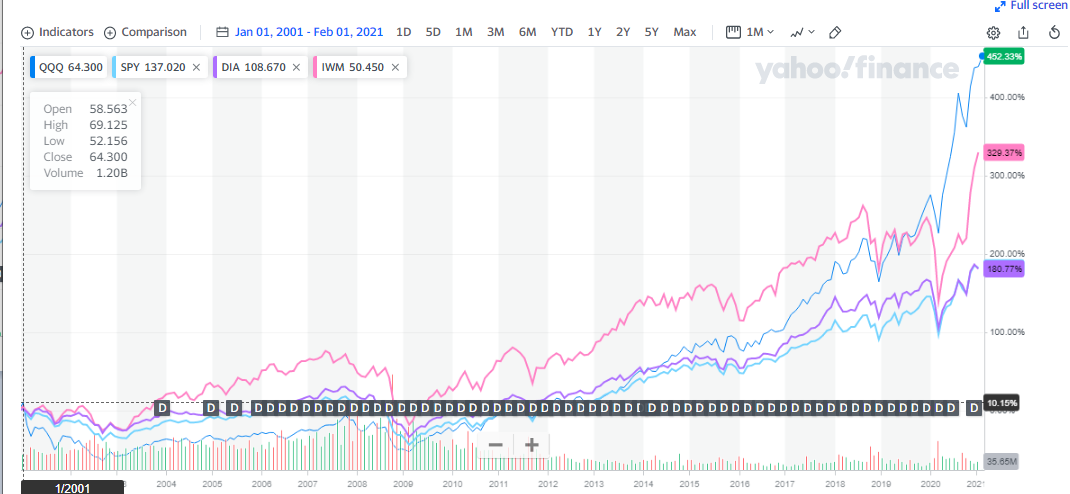Screen dimensions: 1070x494
Task: Click the 329.37% IWM price label
Action: tap(1005, 153)
